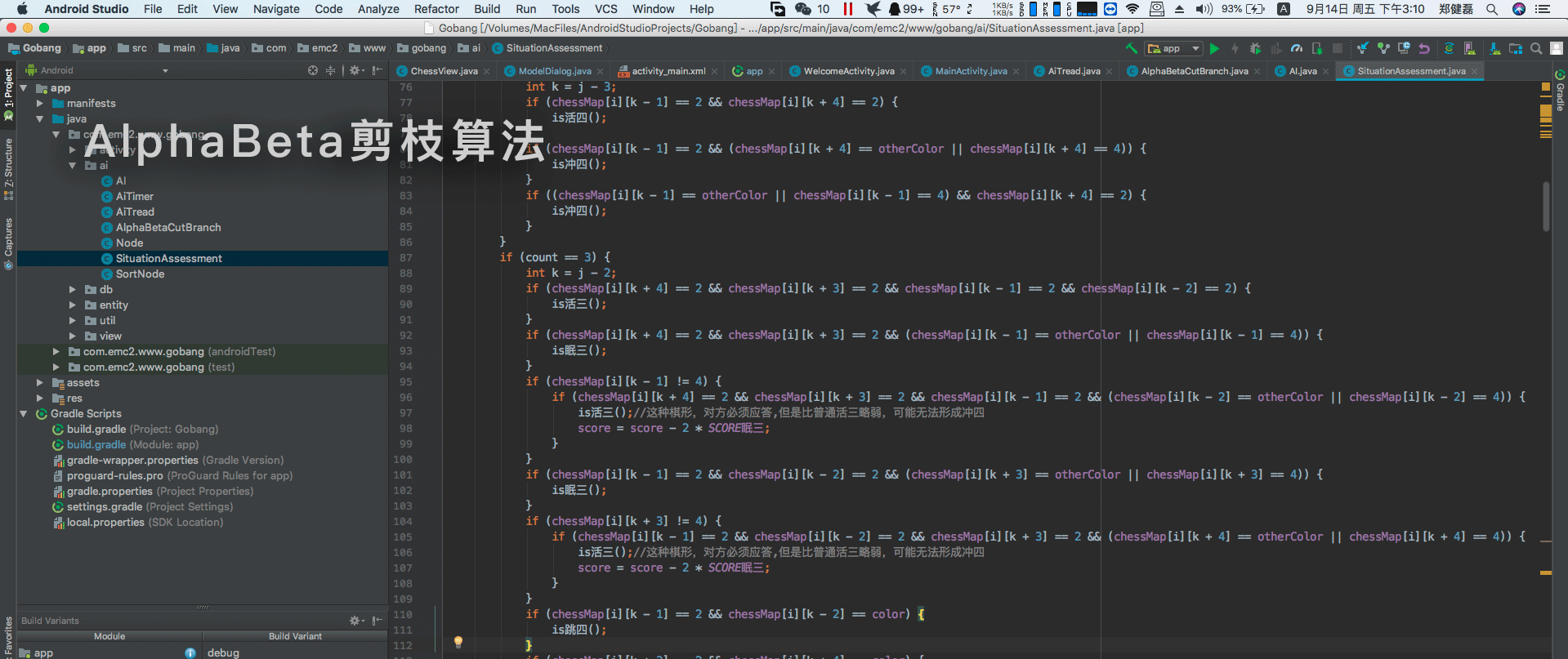Toggle the Favorites tool window
The width and height of the screenshot is (1568, 659).
pyautogui.click(x=8, y=637)
